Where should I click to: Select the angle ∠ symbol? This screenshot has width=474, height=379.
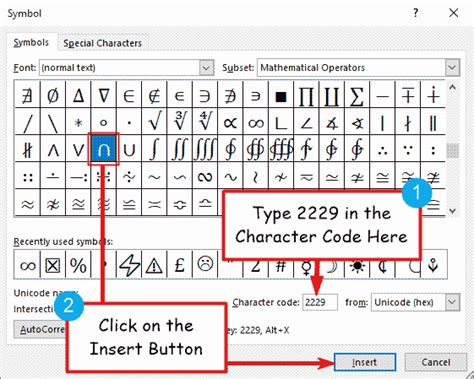306,122
